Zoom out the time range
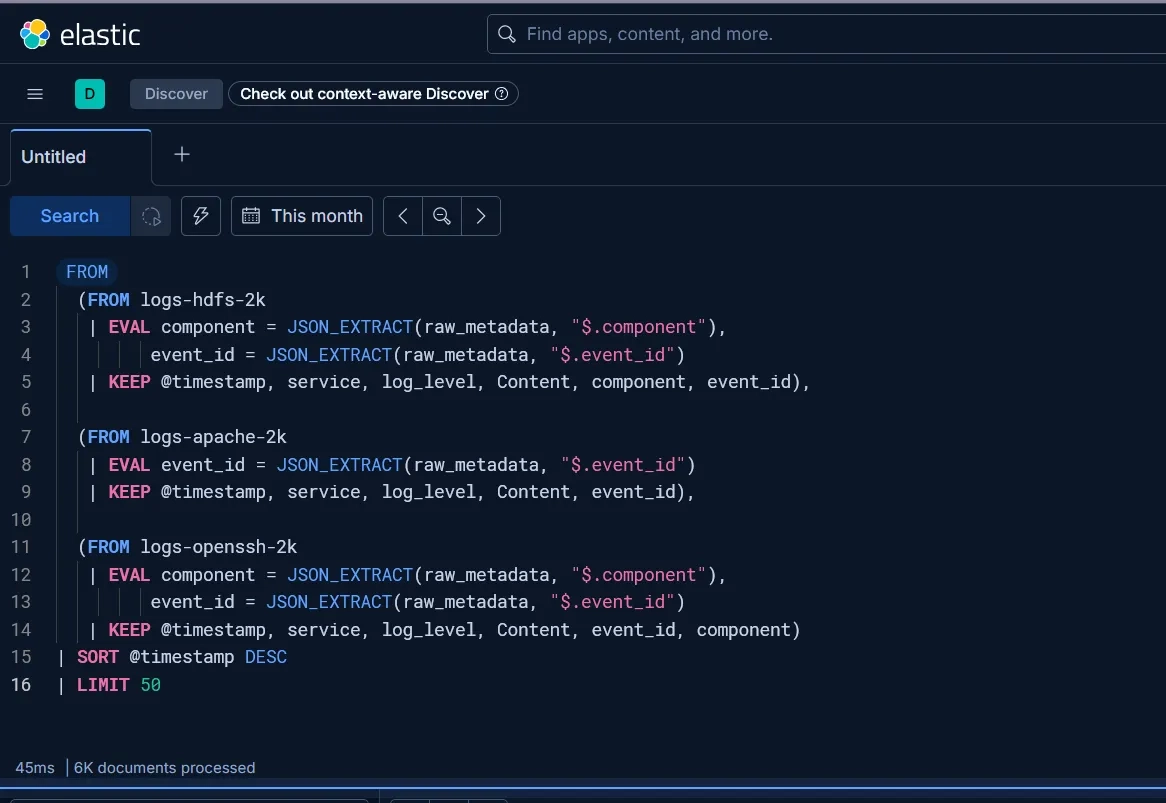 pos(442,216)
